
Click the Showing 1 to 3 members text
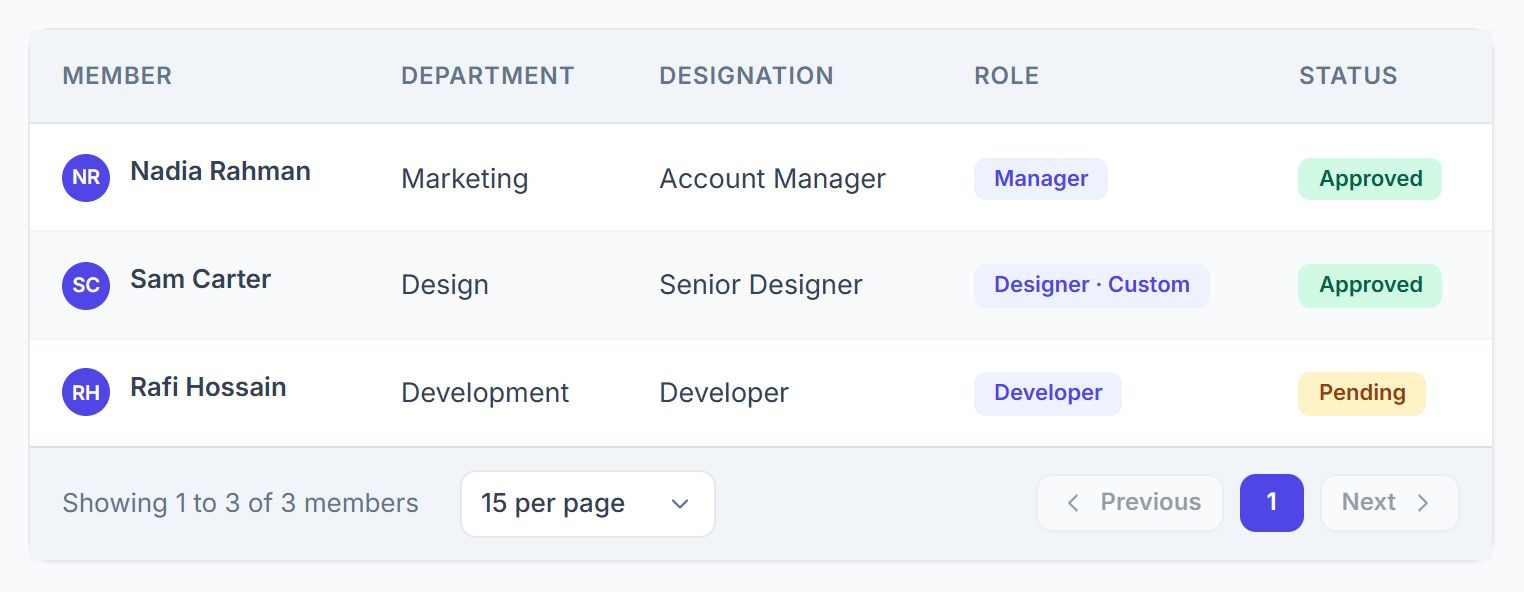tap(240, 503)
